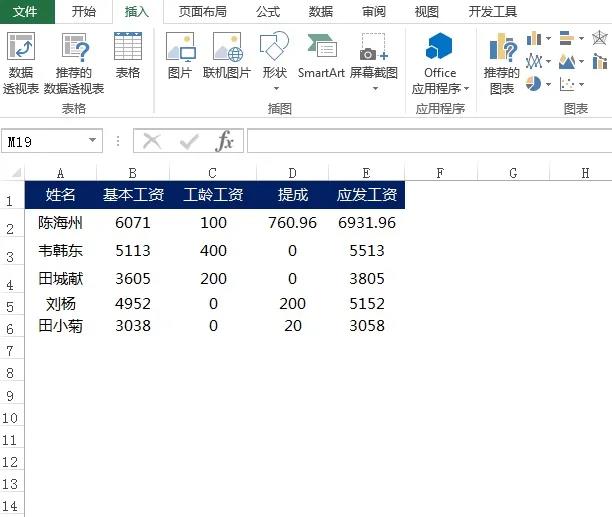This screenshot has width=612, height=517.
Task: Open the Name Box dropdown arrow
Action: 93,142
